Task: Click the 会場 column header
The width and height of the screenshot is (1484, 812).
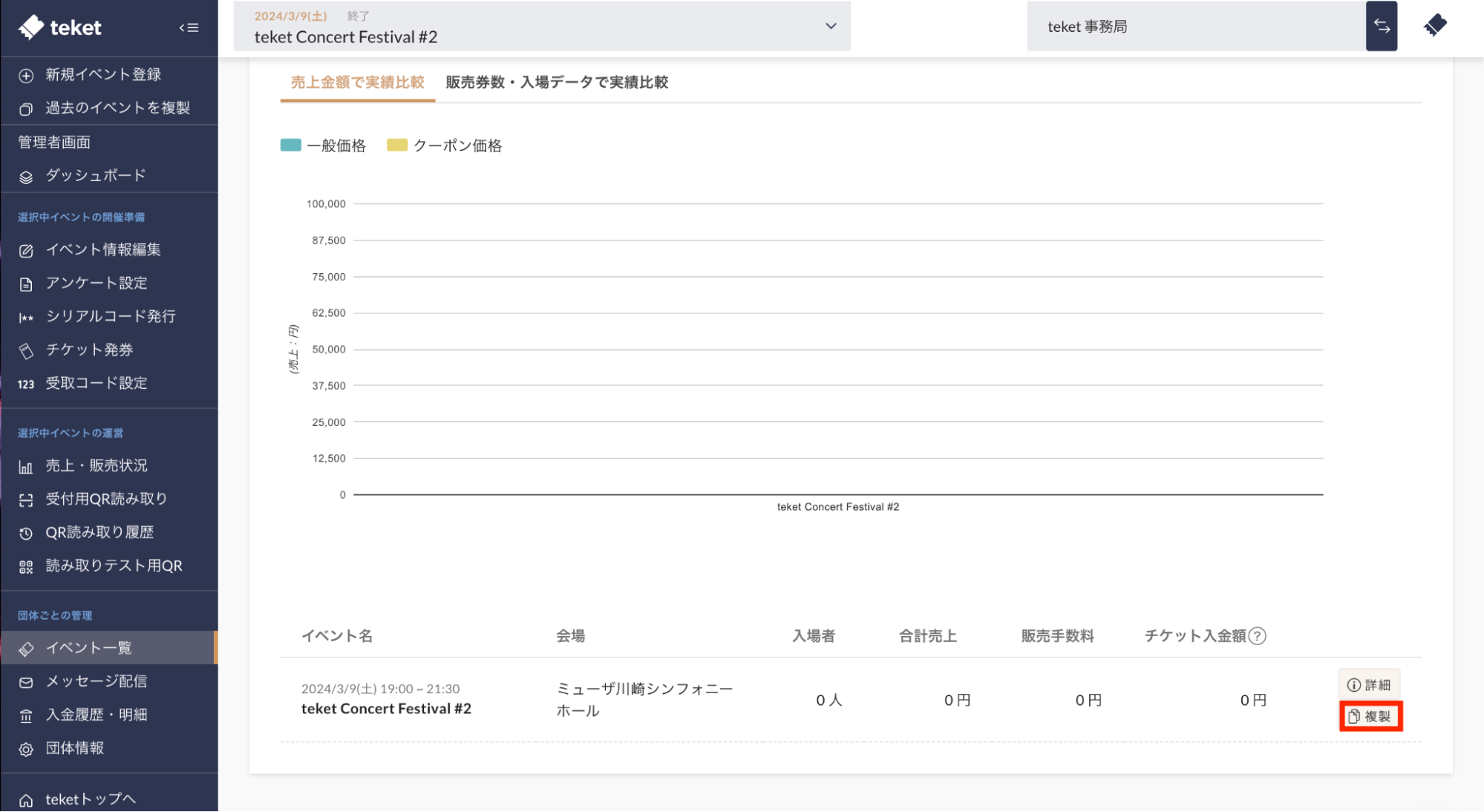Action: (x=571, y=636)
